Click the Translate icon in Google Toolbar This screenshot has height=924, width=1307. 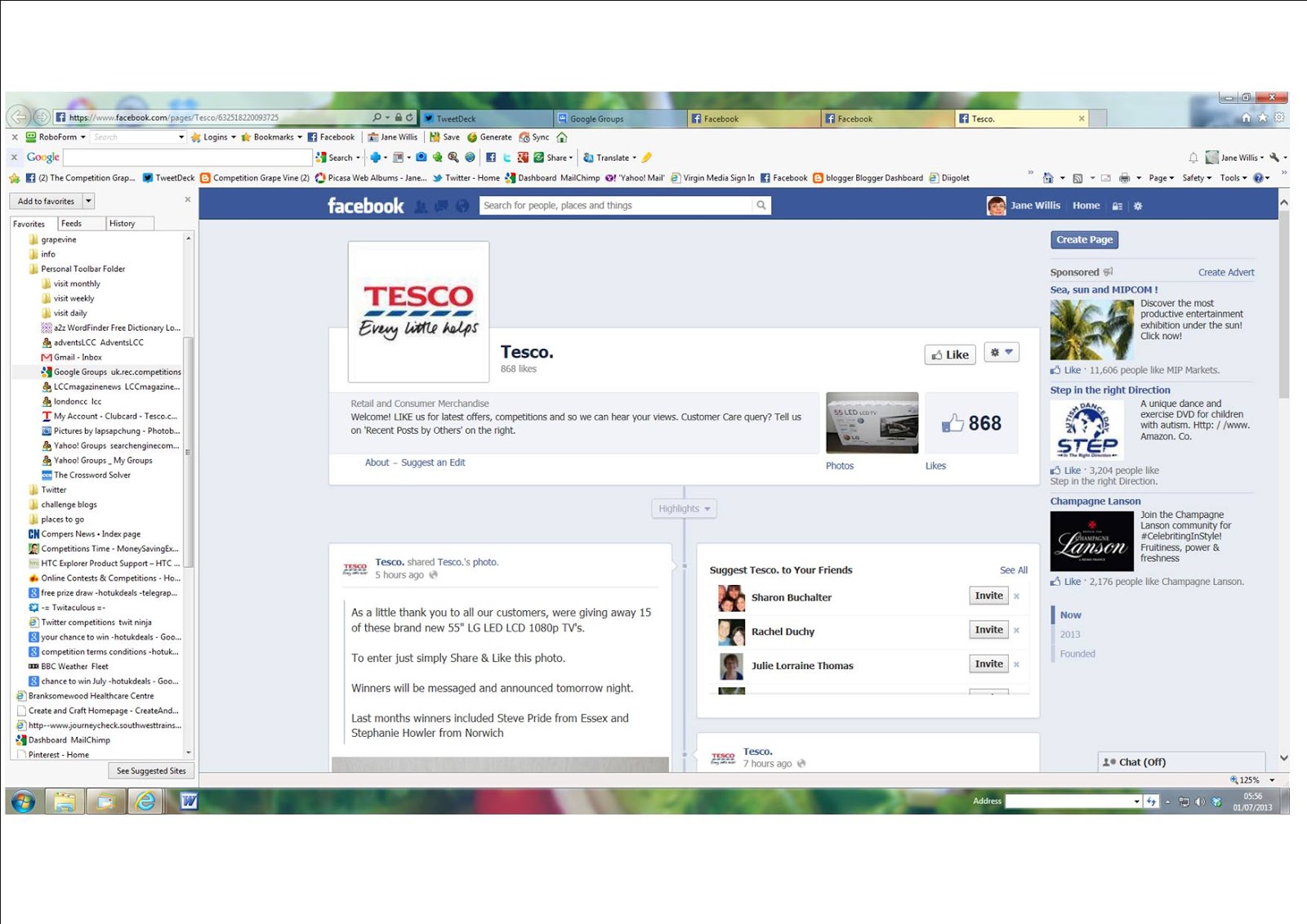588,158
